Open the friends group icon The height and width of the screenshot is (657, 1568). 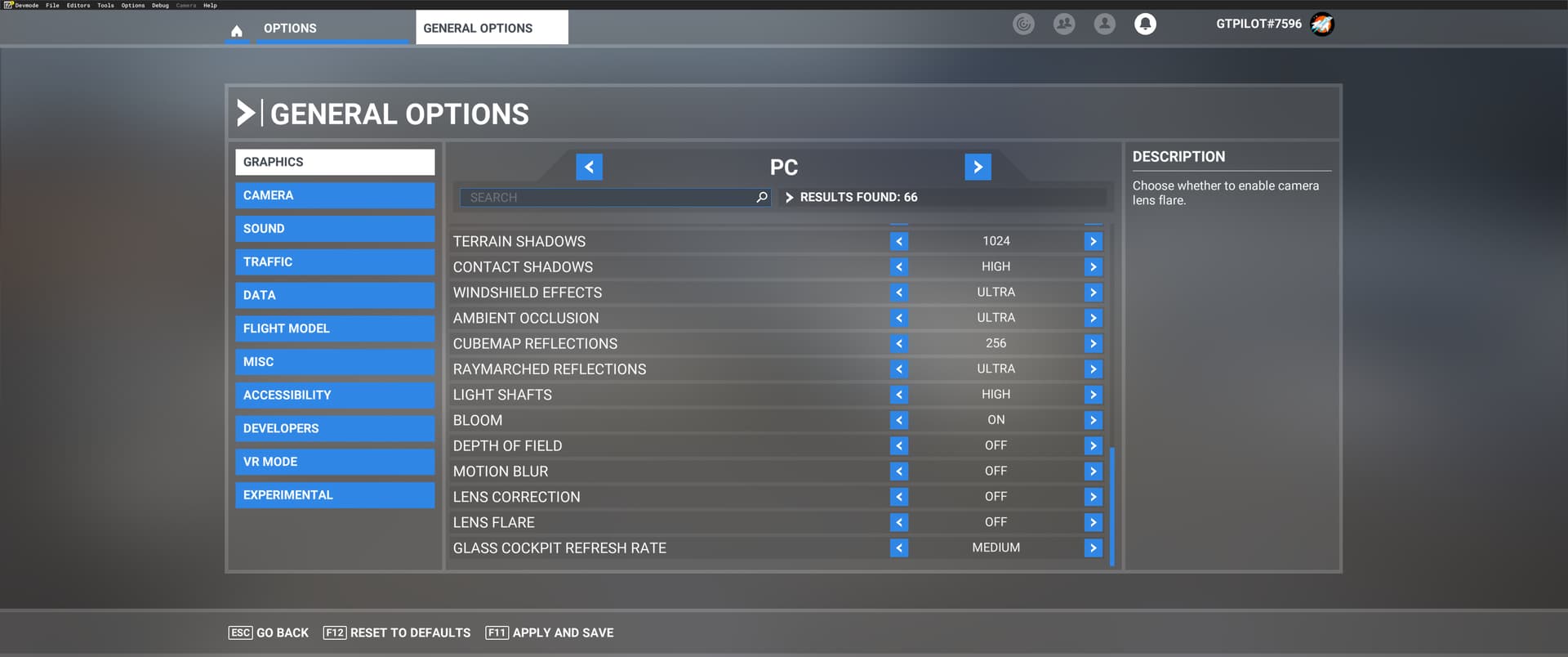(1064, 25)
